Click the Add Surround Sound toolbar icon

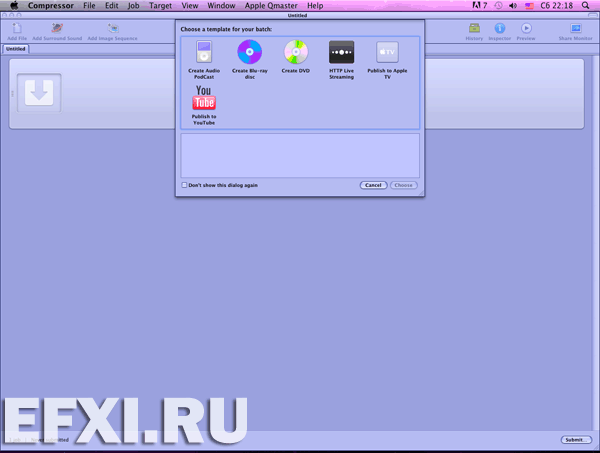[x=58, y=29]
